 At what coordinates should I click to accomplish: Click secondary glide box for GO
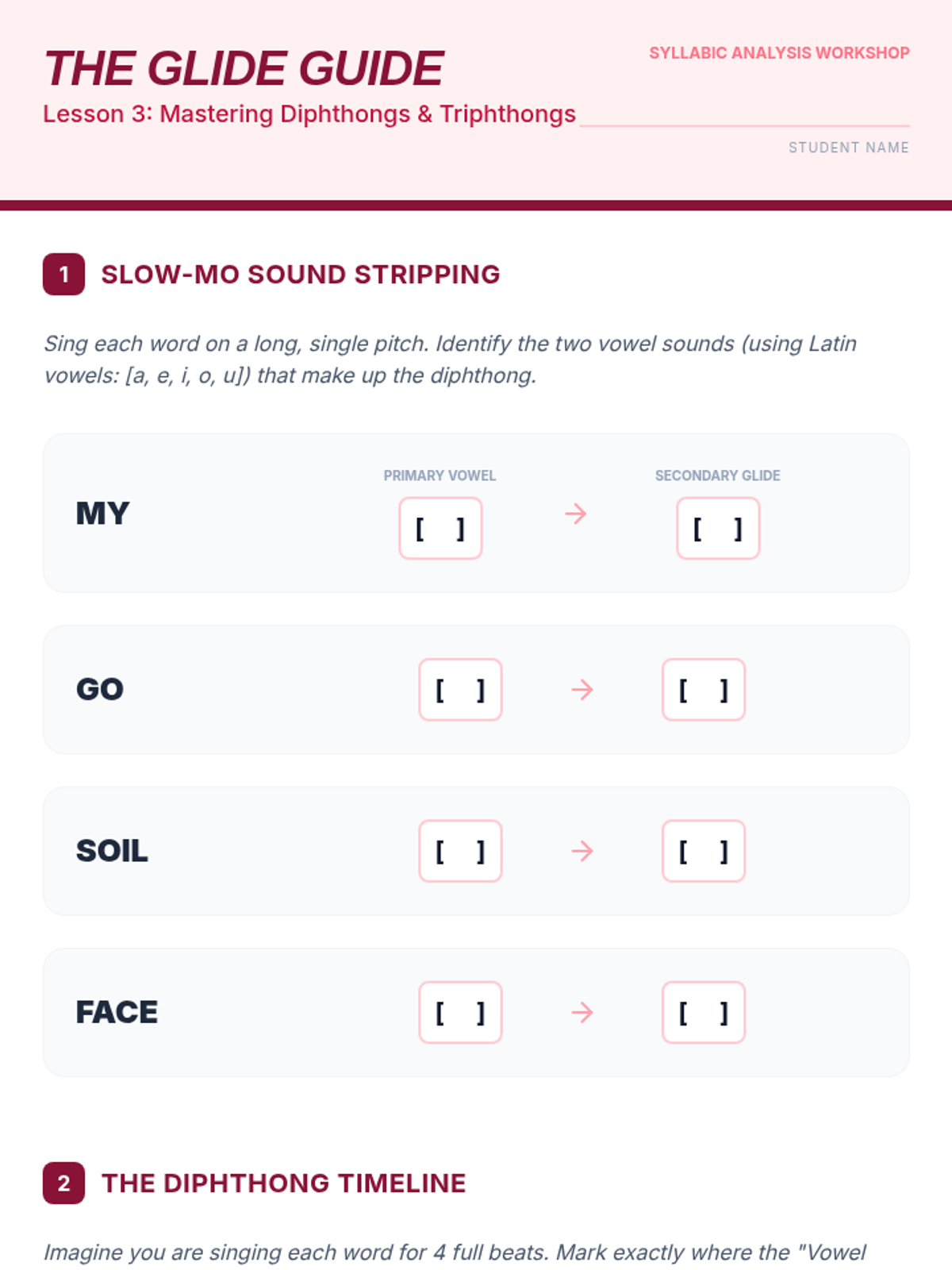pos(704,690)
